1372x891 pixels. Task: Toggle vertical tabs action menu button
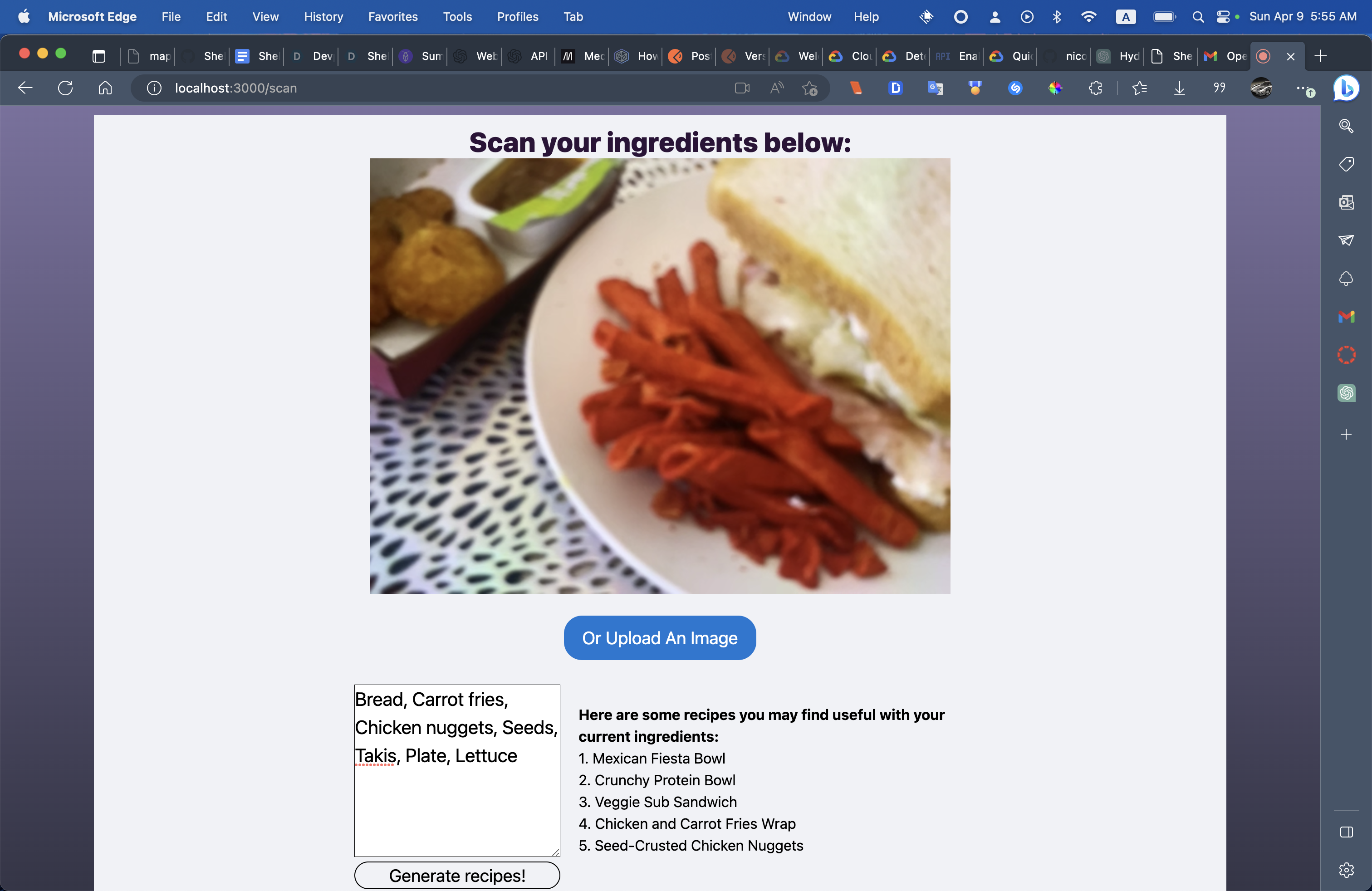tap(98, 56)
